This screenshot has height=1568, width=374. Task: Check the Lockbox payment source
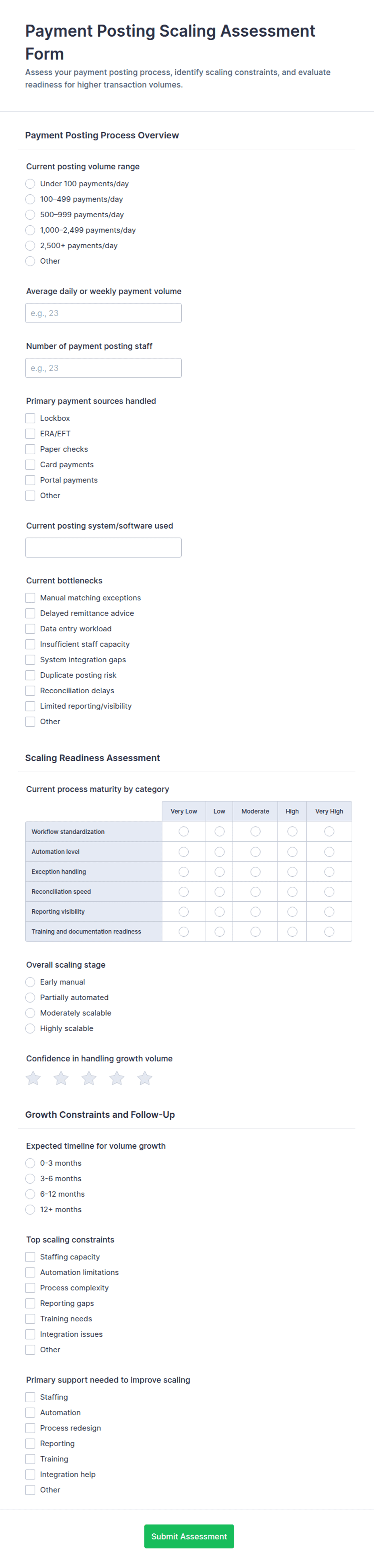tap(31, 418)
